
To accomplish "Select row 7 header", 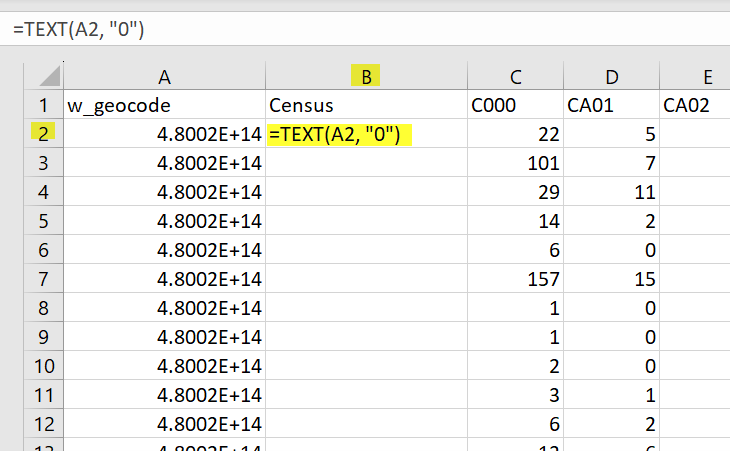I will click(44, 278).
